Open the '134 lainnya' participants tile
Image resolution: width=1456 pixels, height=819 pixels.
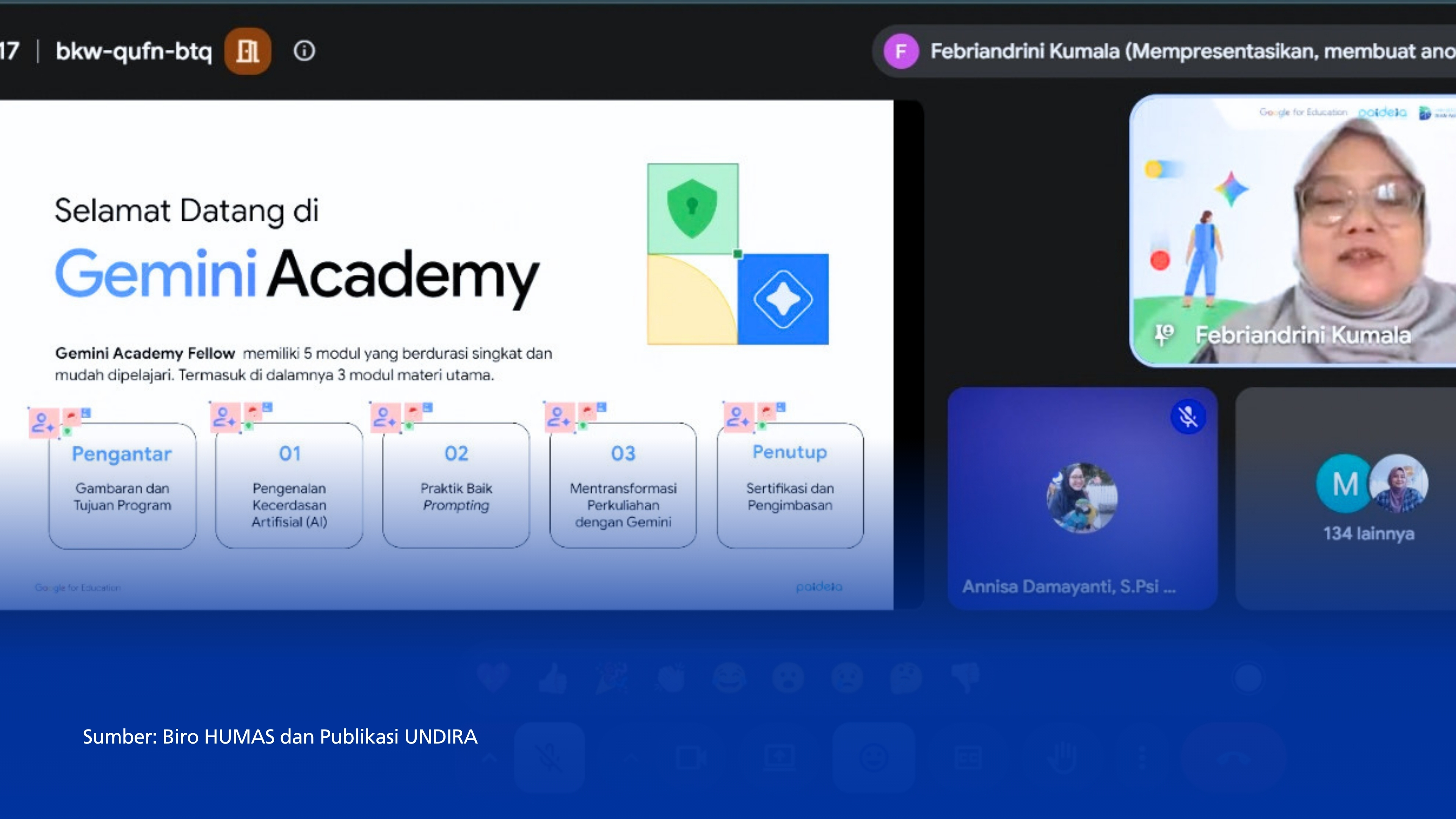pos(1346,499)
